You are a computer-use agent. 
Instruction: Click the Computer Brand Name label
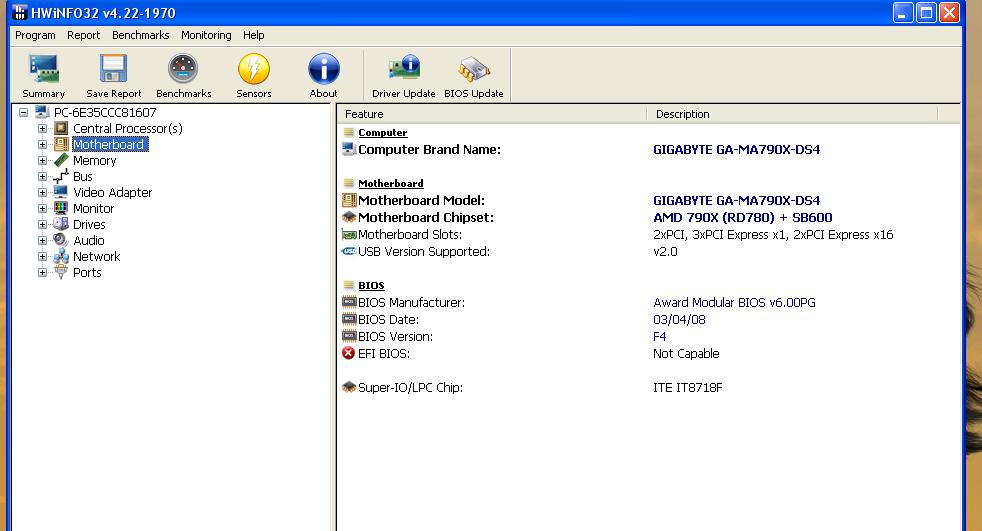click(430, 150)
